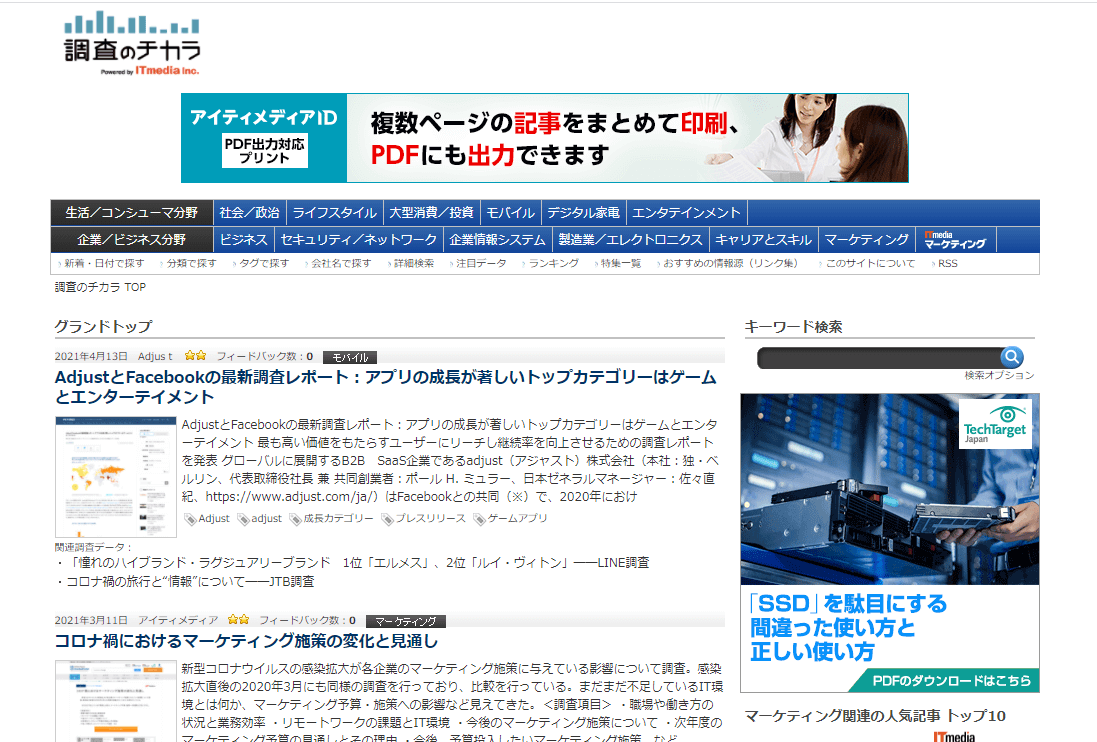Open related link about ハイブランド LINE調査
The width and height of the screenshot is (1097, 742).
358,563
